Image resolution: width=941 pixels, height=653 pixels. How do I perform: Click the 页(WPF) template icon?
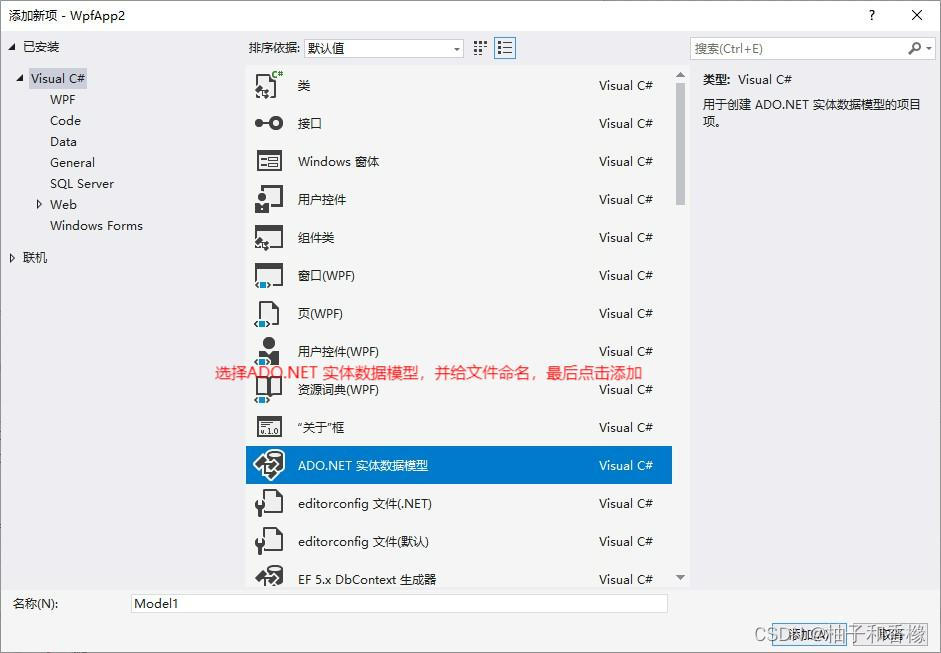(x=267, y=313)
